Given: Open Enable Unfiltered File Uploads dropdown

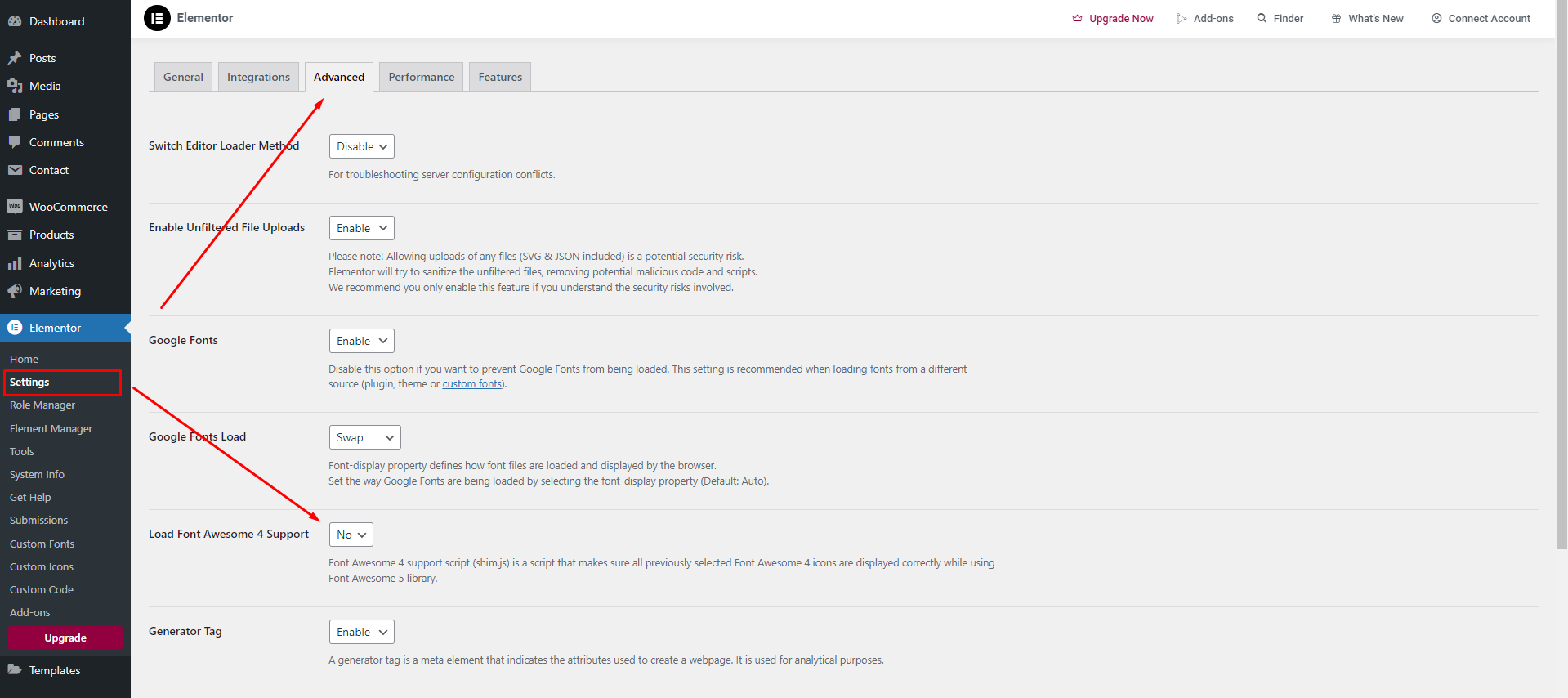Looking at the screenshot, I should click(362, 228).
